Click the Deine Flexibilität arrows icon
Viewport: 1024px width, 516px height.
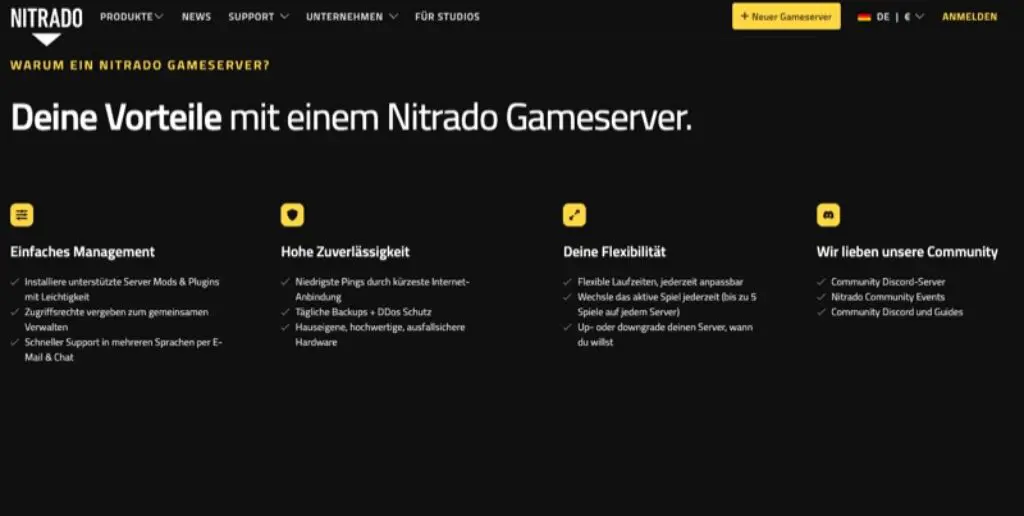pyautogui.click(x=574, y=215)
